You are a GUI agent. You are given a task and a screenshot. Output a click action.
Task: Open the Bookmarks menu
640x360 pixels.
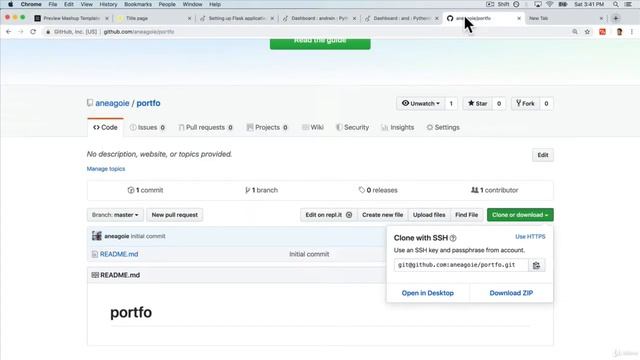tap(138, 4)
